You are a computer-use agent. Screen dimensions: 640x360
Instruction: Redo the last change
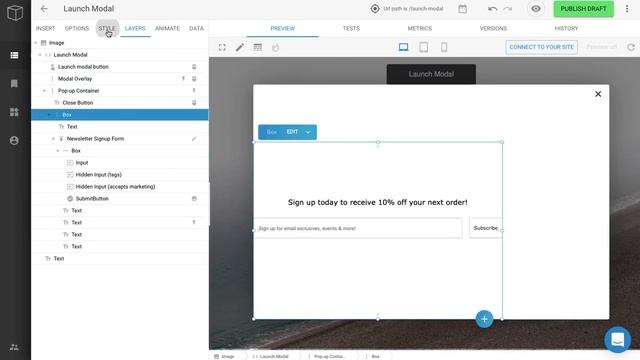pos(508,9)
